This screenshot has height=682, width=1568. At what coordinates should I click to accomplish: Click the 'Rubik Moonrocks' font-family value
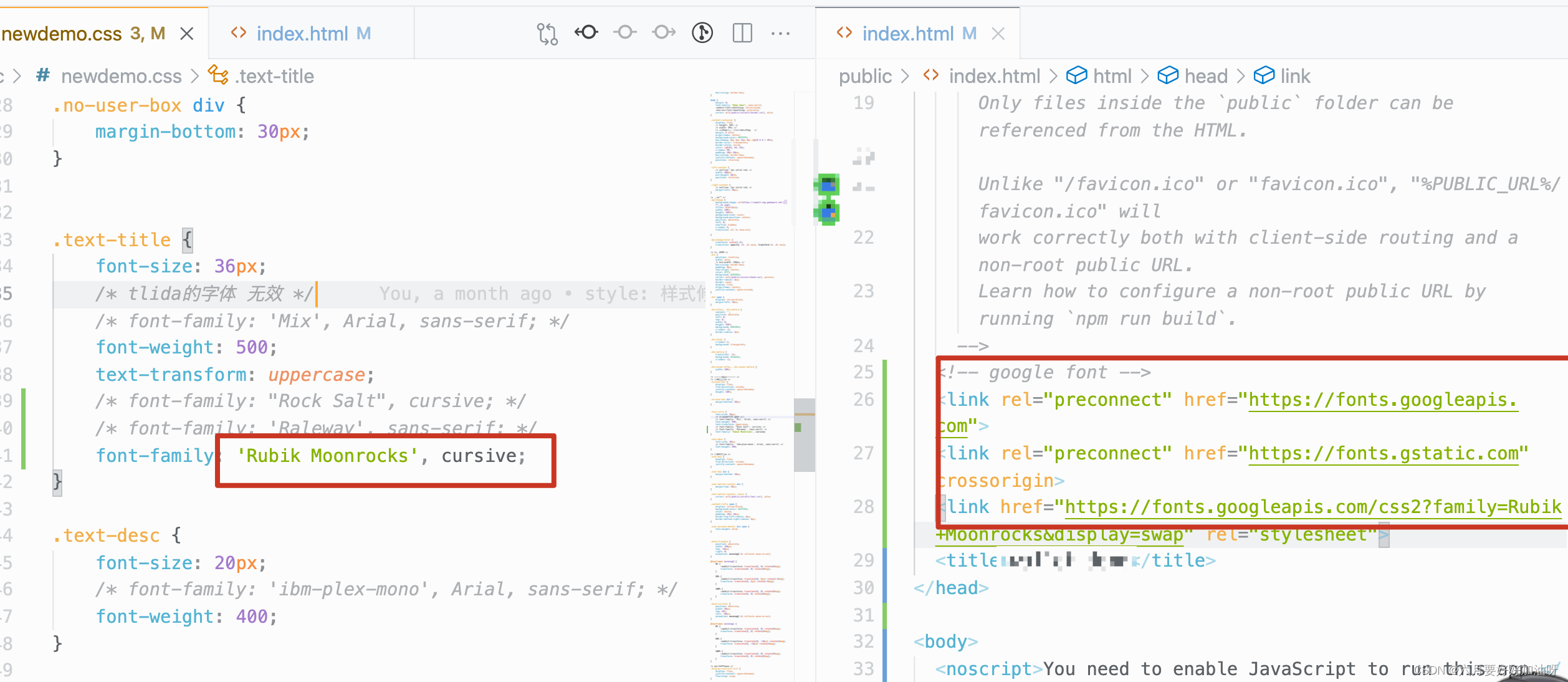tap(327, 456)
